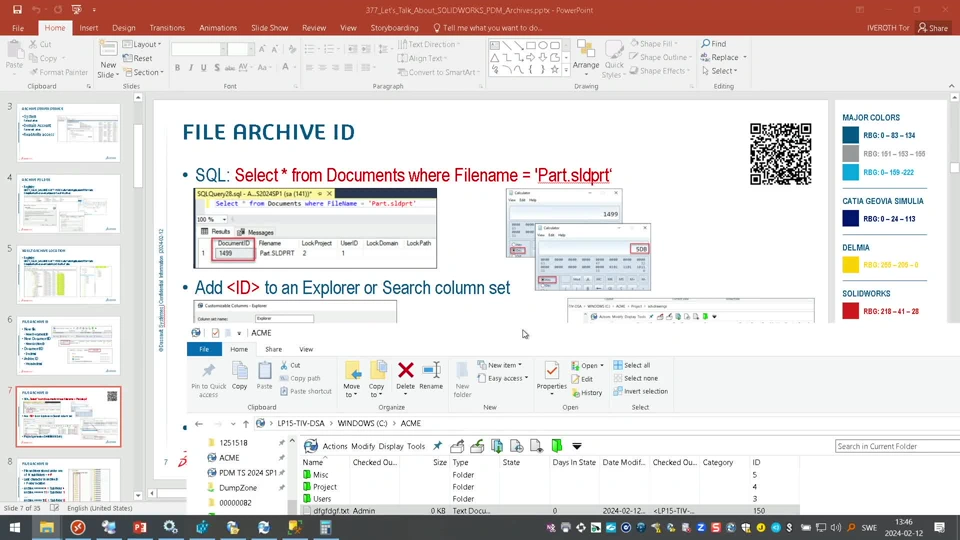The image size is (960, 540).
Task: Click the Reset slide button
Action: tap(138, 58)
